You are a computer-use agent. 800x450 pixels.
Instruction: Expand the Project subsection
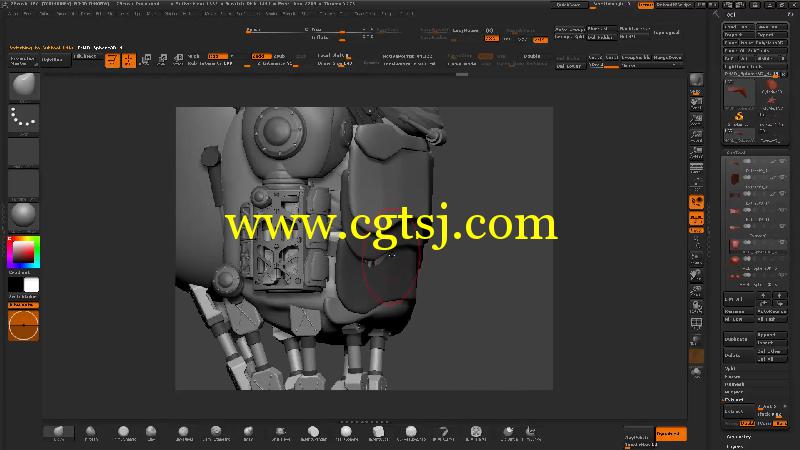pyautogui.click(x=733, y=392)
